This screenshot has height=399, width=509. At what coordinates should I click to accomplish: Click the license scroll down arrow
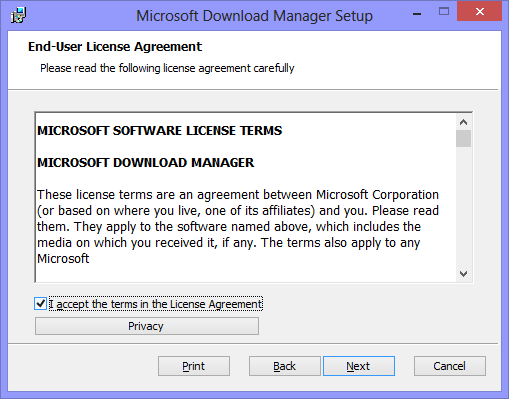[463, 274]
